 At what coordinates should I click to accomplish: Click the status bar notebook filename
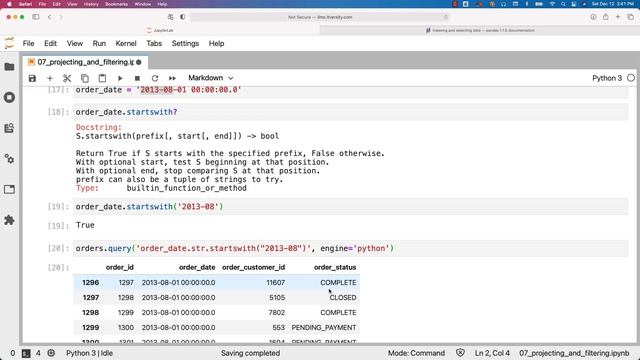point(574,353)
